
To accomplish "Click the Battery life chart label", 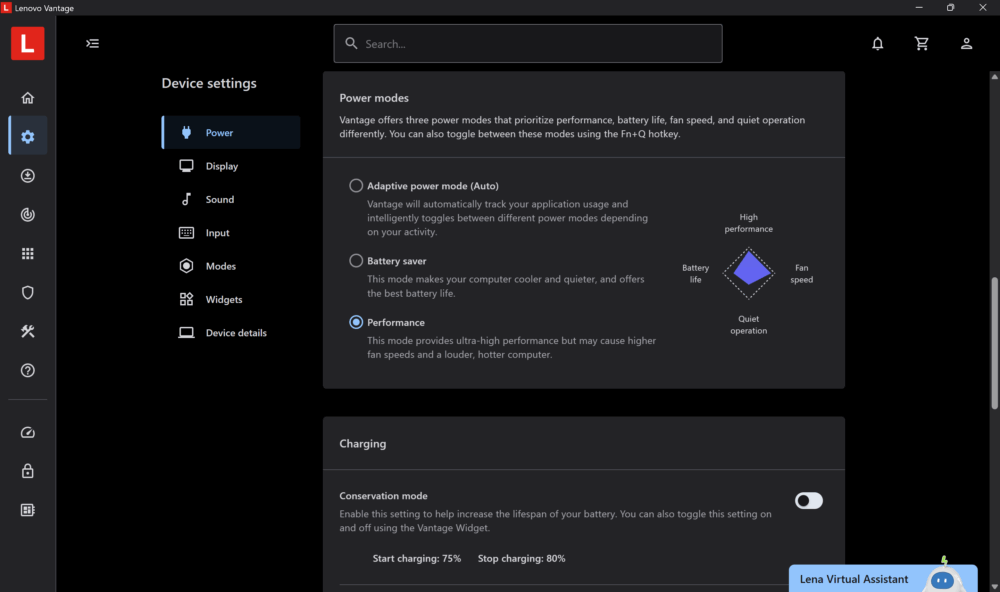I will 695,274.
